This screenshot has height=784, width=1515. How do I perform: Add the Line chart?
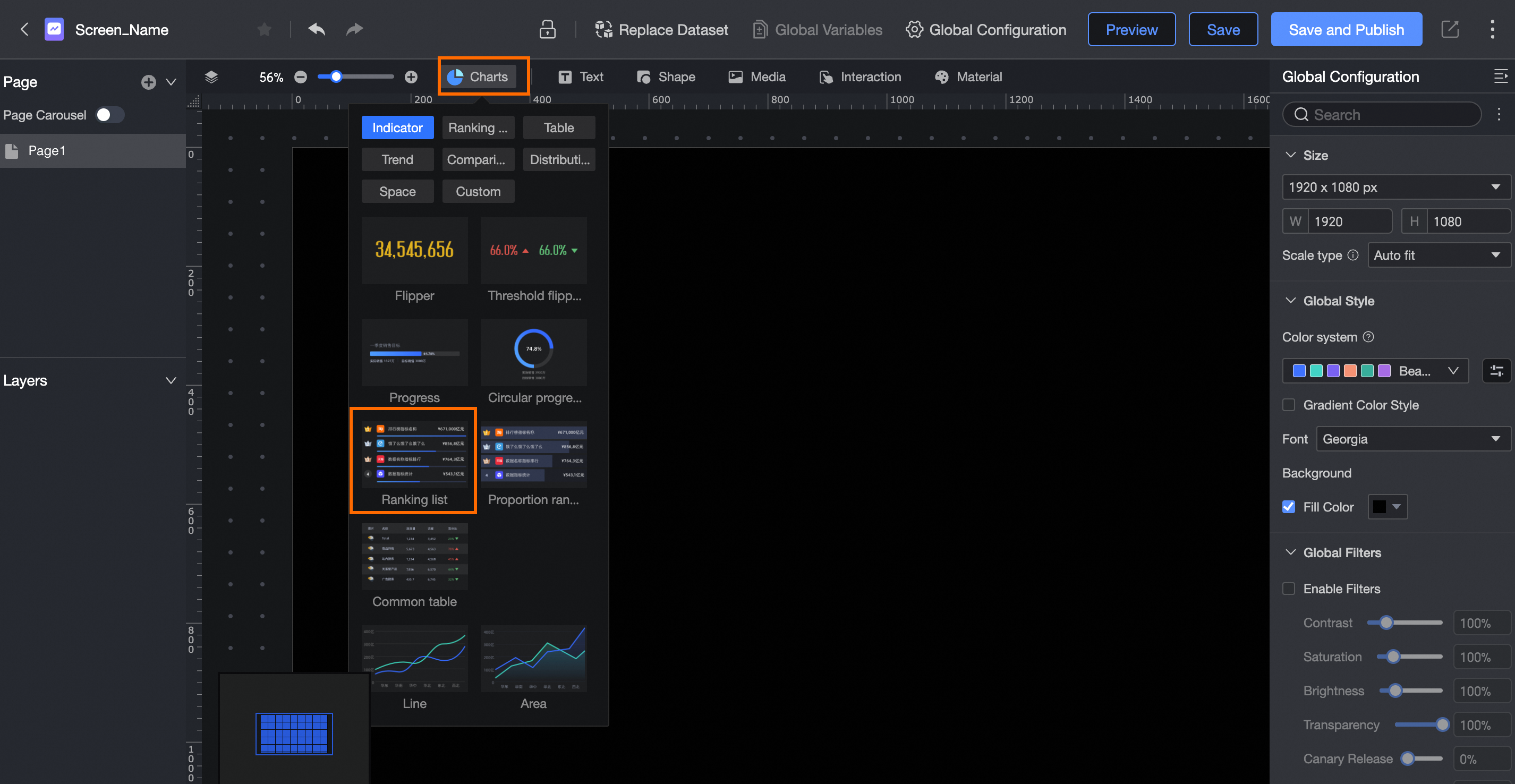point(414,669)
